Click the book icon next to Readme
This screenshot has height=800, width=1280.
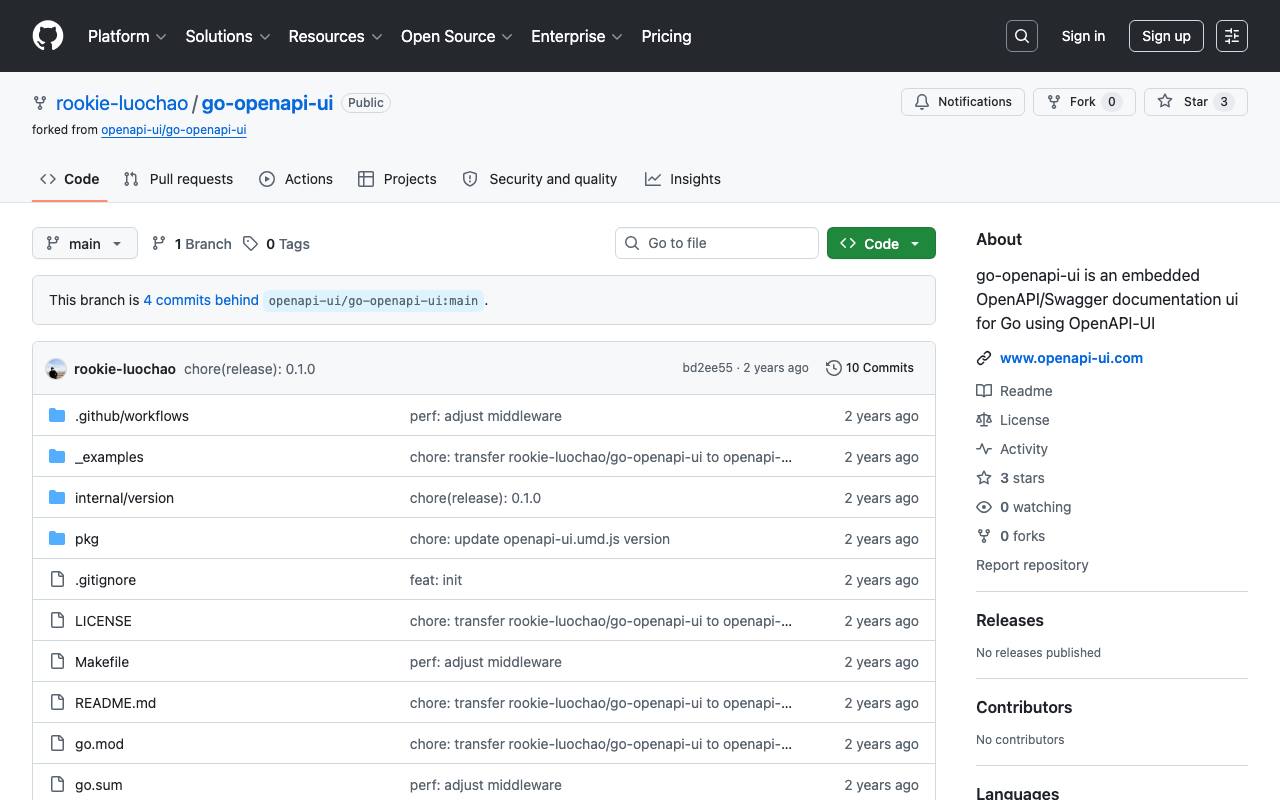click(984, 391)
